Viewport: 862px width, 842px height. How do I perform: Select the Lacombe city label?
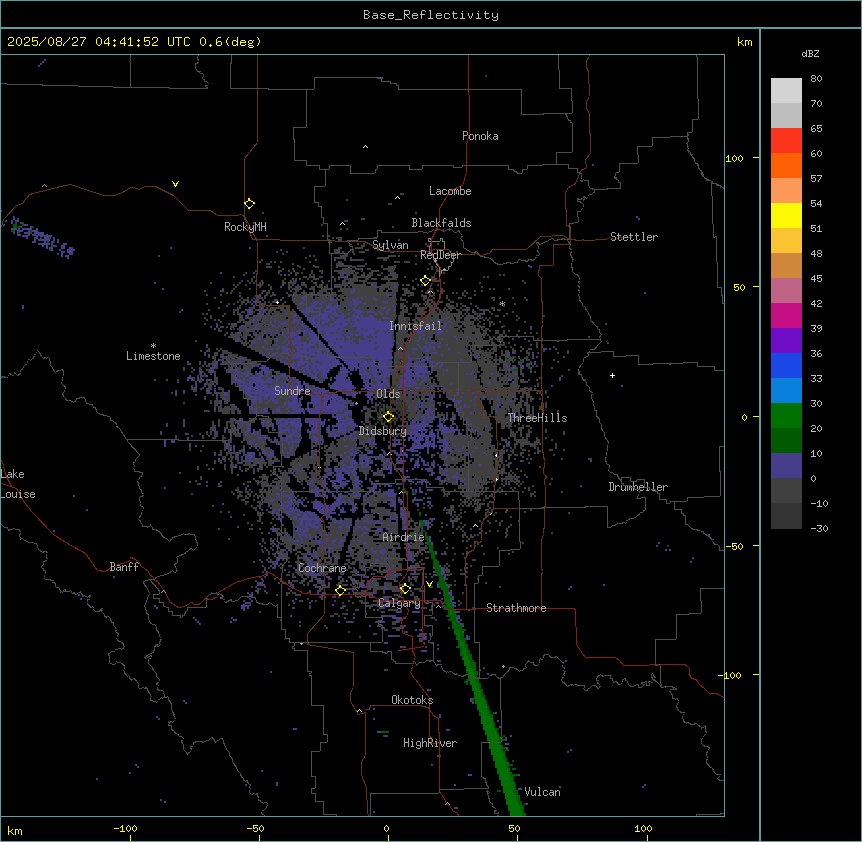point(450,191)
